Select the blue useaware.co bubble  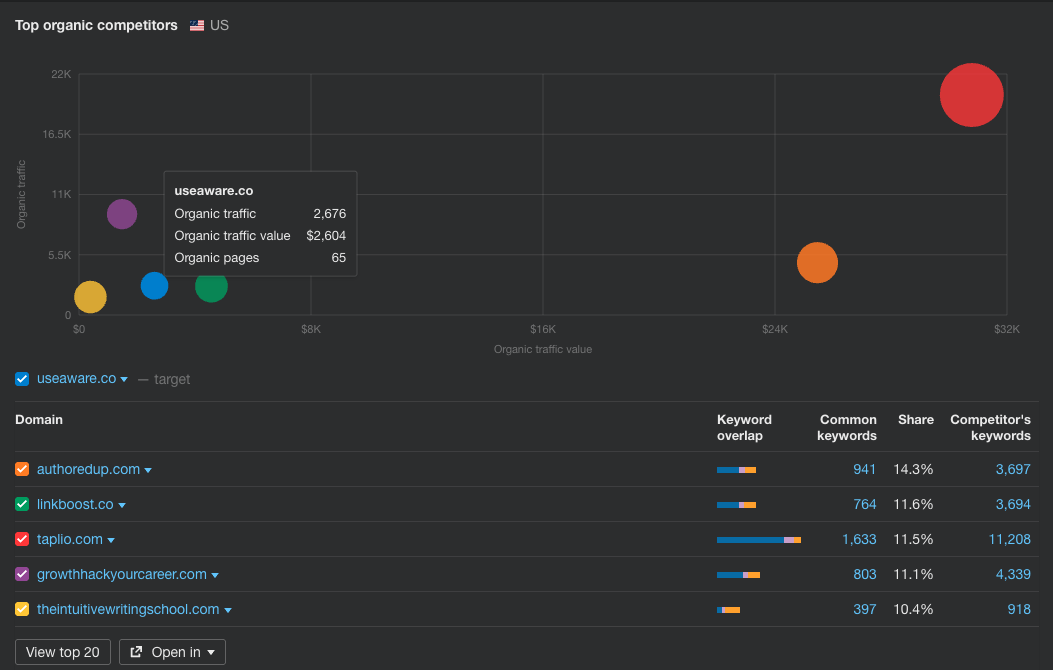(x=154, y=286)
